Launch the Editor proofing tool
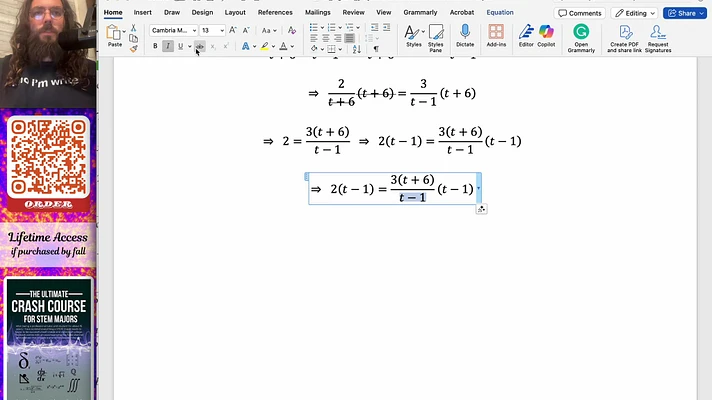Screen dimensions: 712x400 [x=526, y=32]
